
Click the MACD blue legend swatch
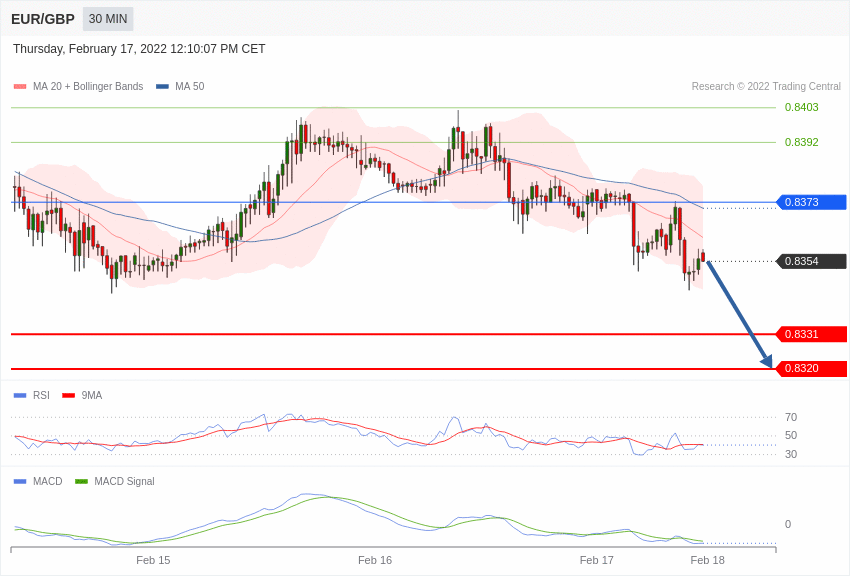tap(20, 482)
